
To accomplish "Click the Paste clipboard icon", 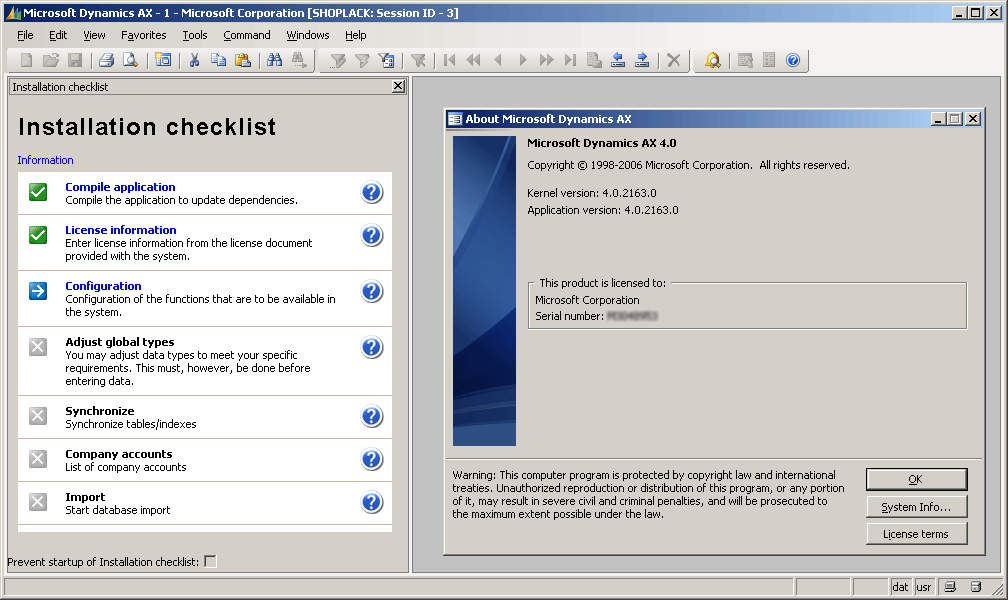I will tap(243, 60).
